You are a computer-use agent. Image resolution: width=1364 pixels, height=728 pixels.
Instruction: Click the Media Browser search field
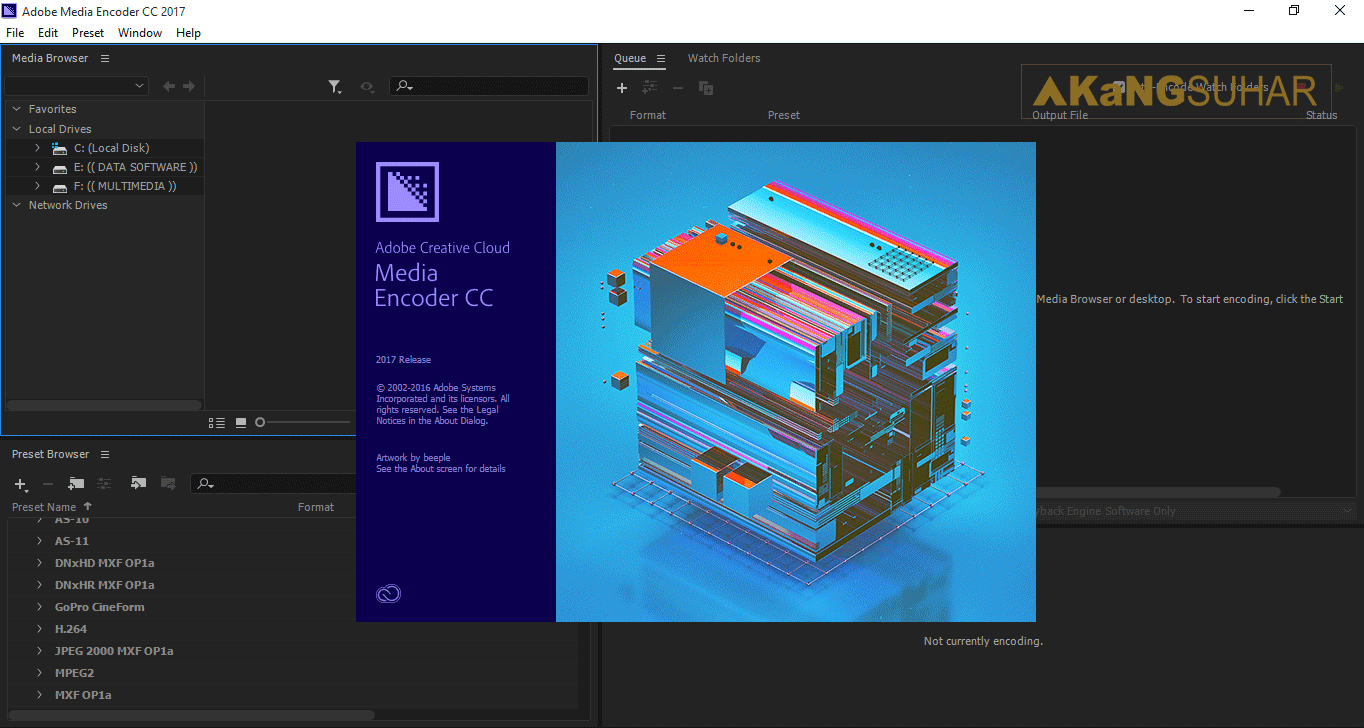tap(489, 86)
